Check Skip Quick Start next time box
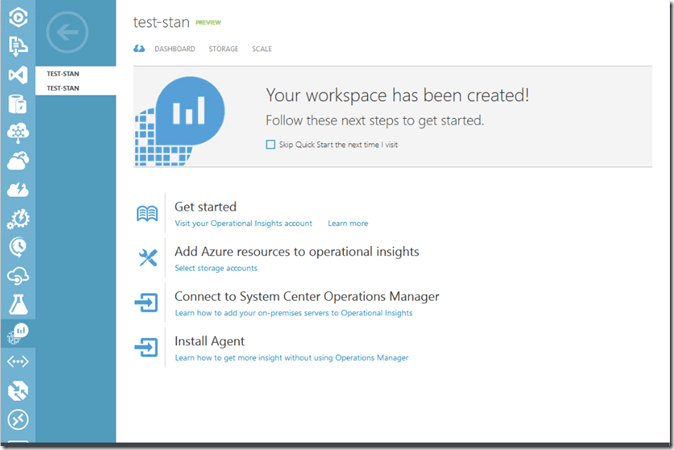Screen dimensions: 674x450 click(270, 144)
